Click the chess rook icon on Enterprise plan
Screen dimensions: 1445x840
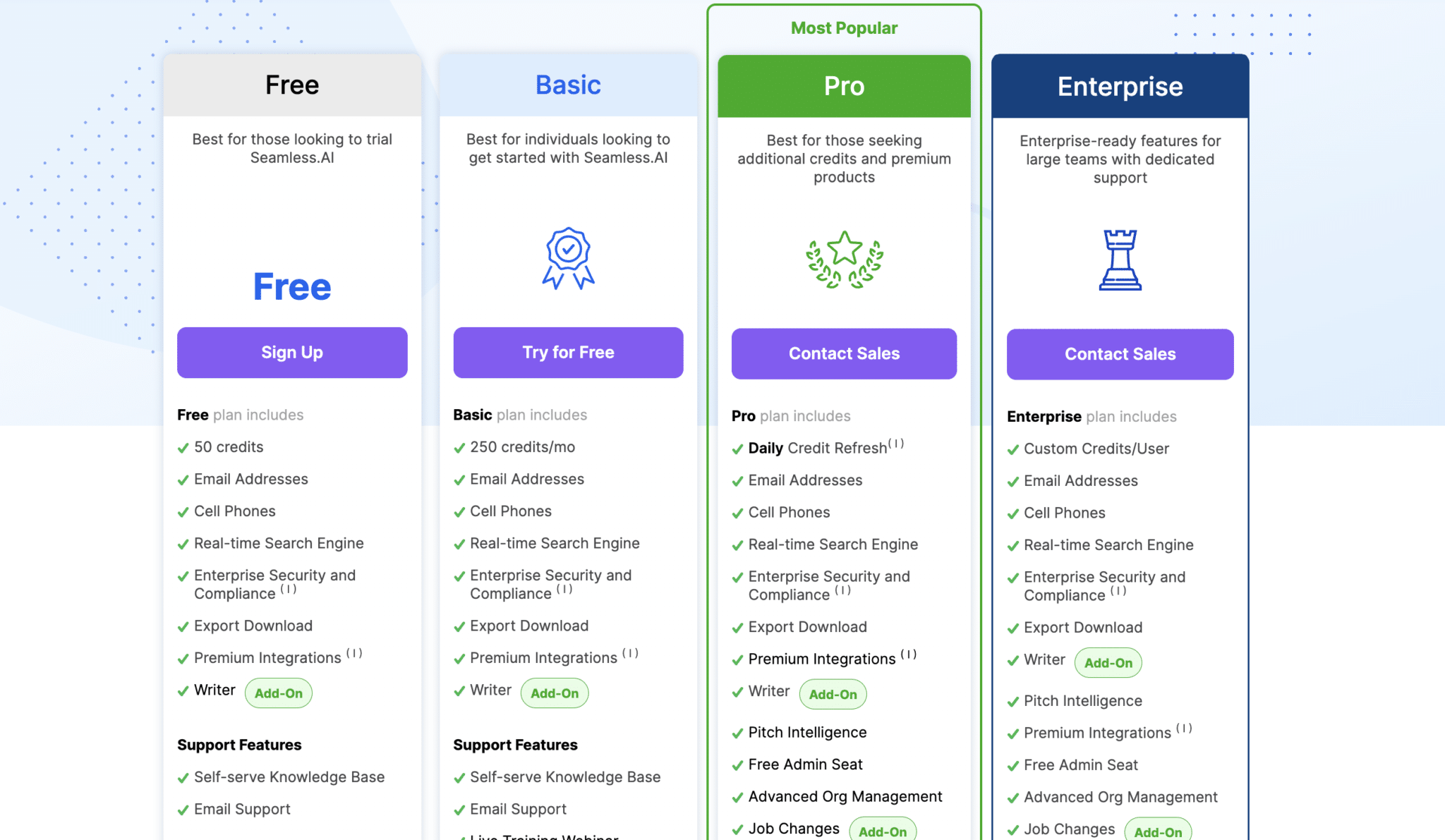tap(1120, 260)
